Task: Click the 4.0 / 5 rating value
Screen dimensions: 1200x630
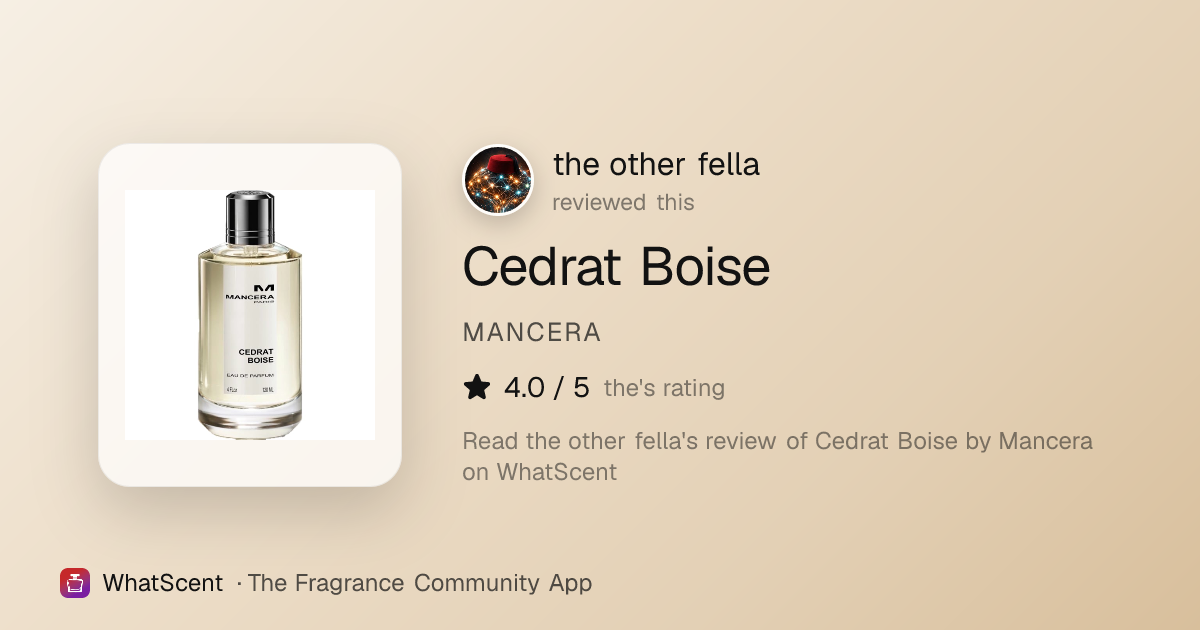Action: [547, 388]
